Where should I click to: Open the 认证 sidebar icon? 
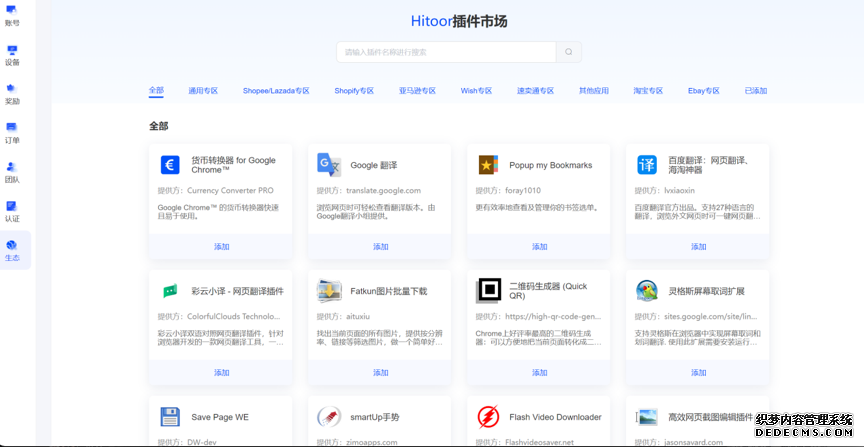tap(12, 206)
